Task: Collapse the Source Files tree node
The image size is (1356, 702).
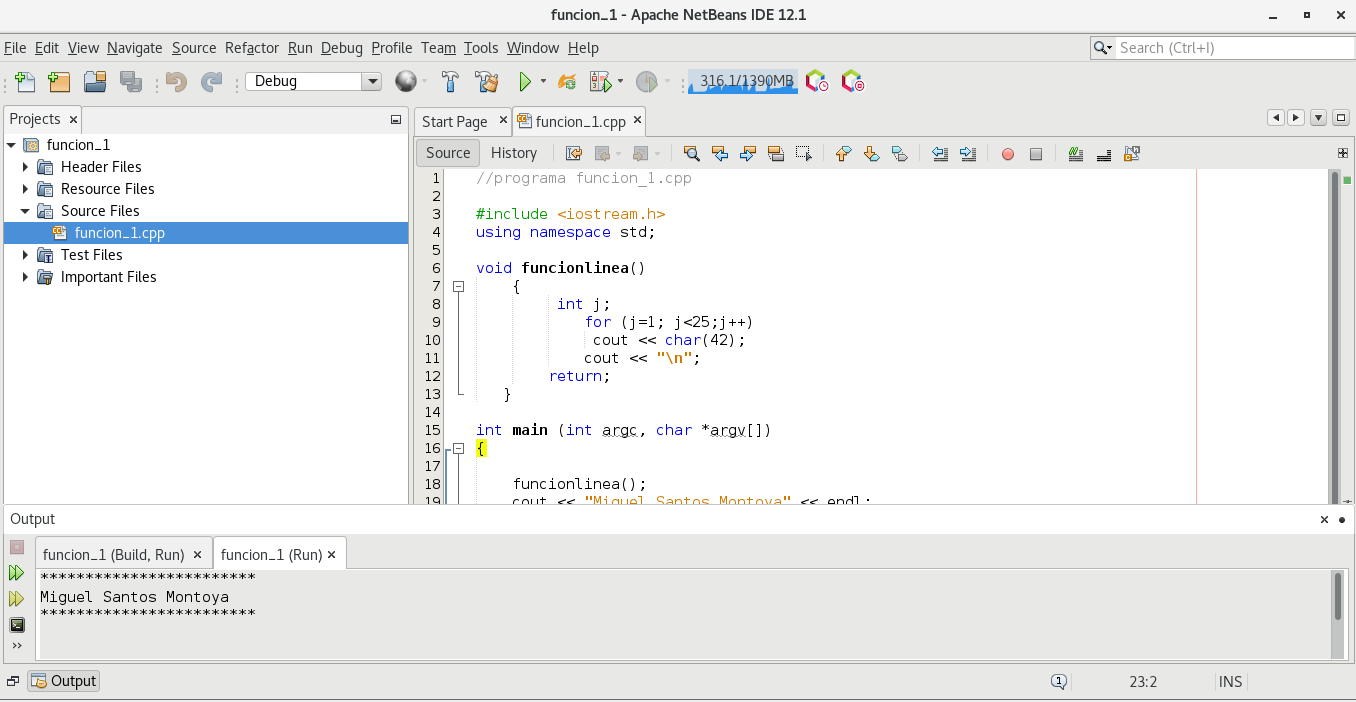Action: click(25, 211)
